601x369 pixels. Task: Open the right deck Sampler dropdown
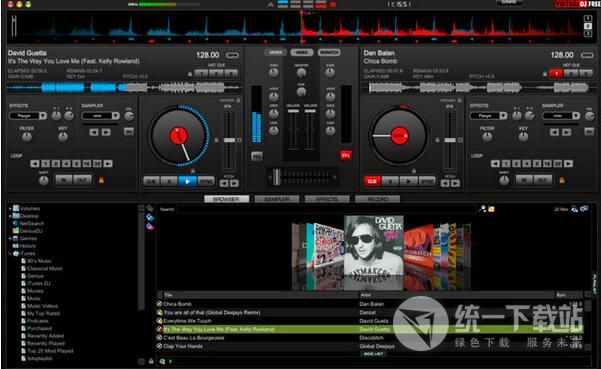pyautogui.click(x=561, y=116)
